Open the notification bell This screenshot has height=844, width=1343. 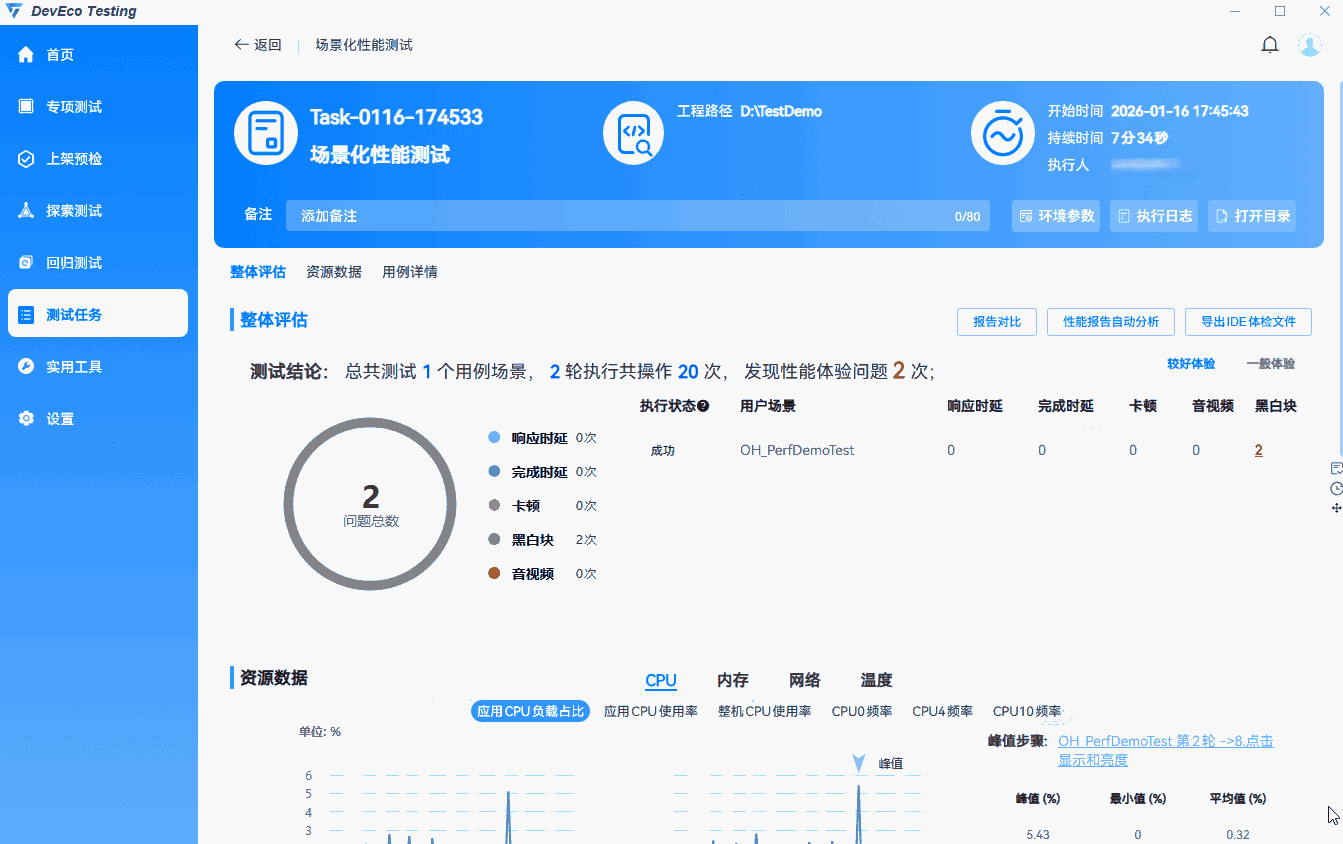tap(1270, 45)
